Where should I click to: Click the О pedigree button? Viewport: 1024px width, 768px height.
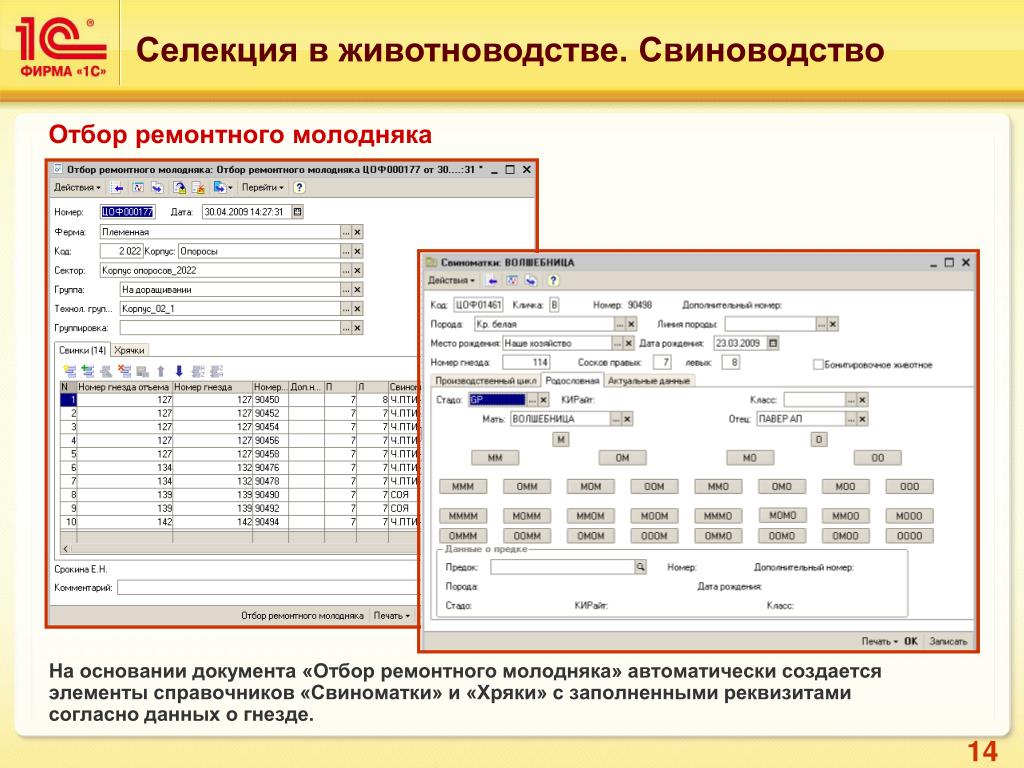coord(819,439)
